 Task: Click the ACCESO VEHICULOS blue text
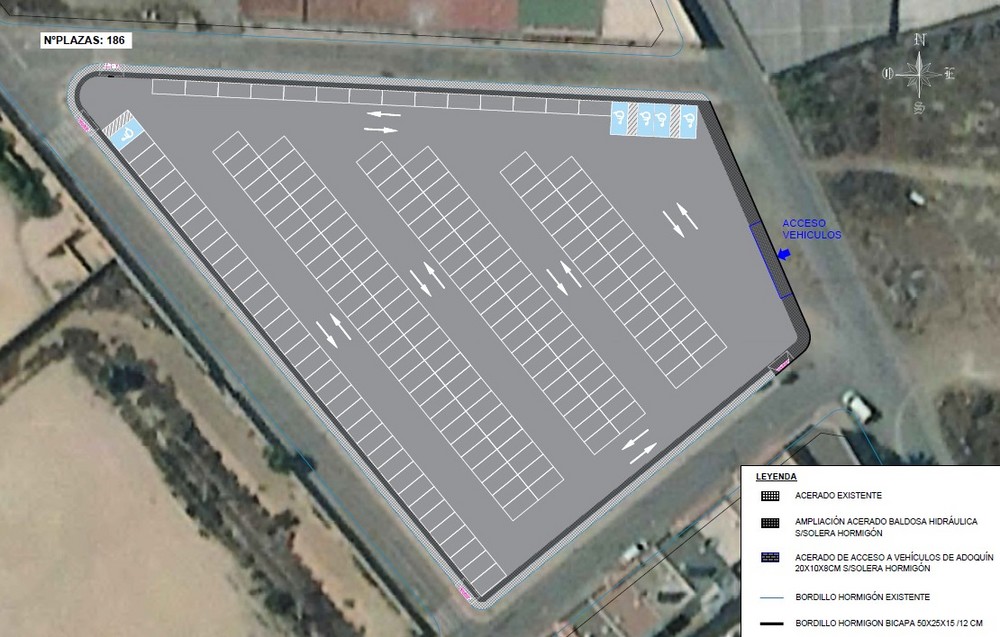click(811, 229)
